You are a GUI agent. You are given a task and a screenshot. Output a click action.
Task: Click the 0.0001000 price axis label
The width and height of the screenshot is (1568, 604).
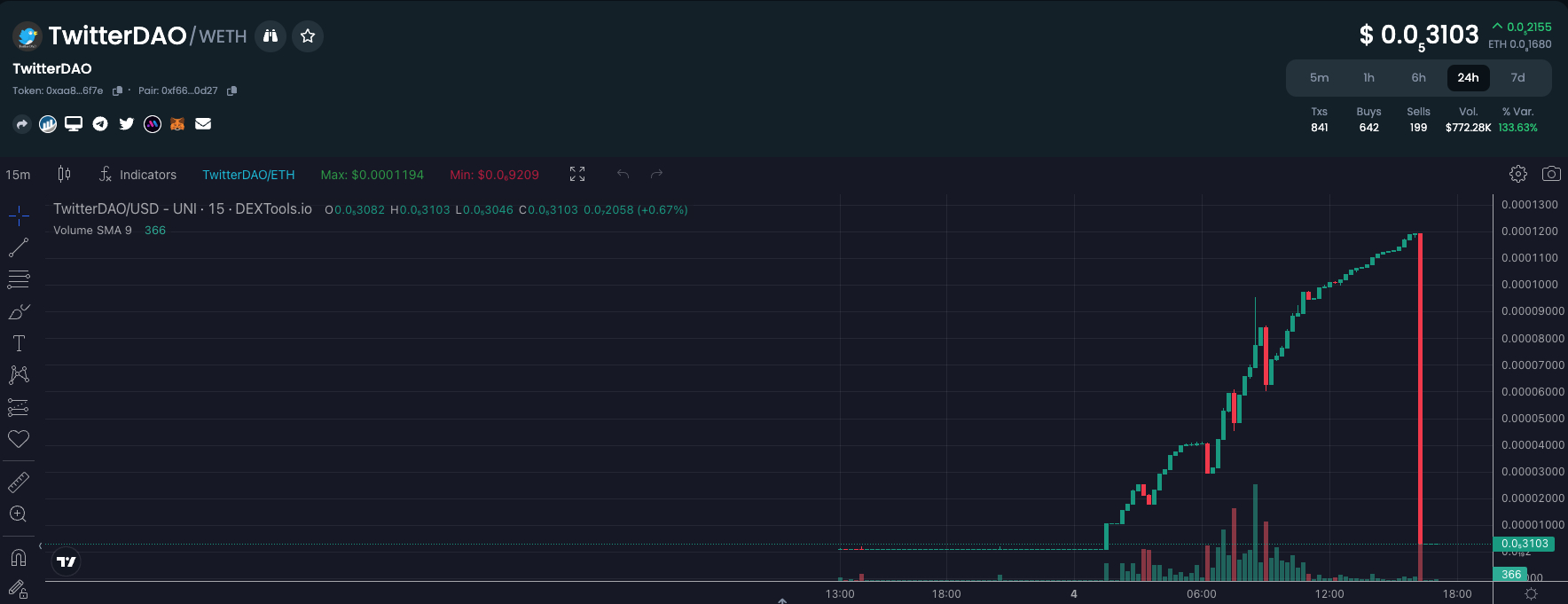point(1530,285)
